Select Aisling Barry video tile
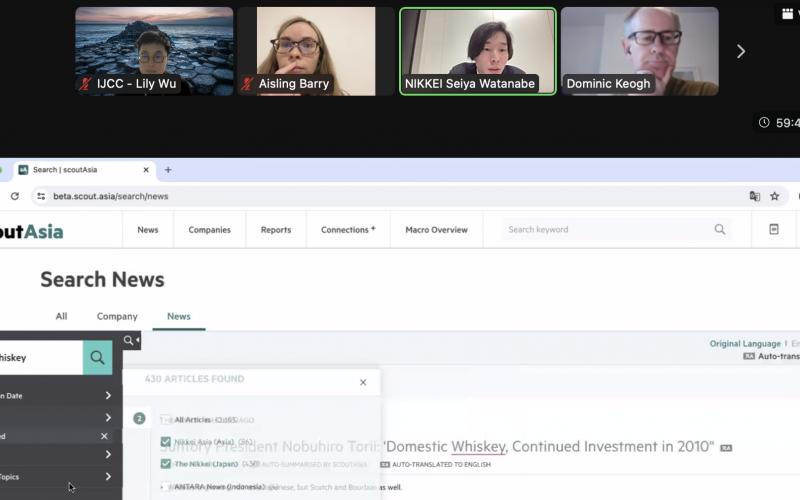Image resolution: width=800 pixels, height=500 pixels. coord(316,51)
